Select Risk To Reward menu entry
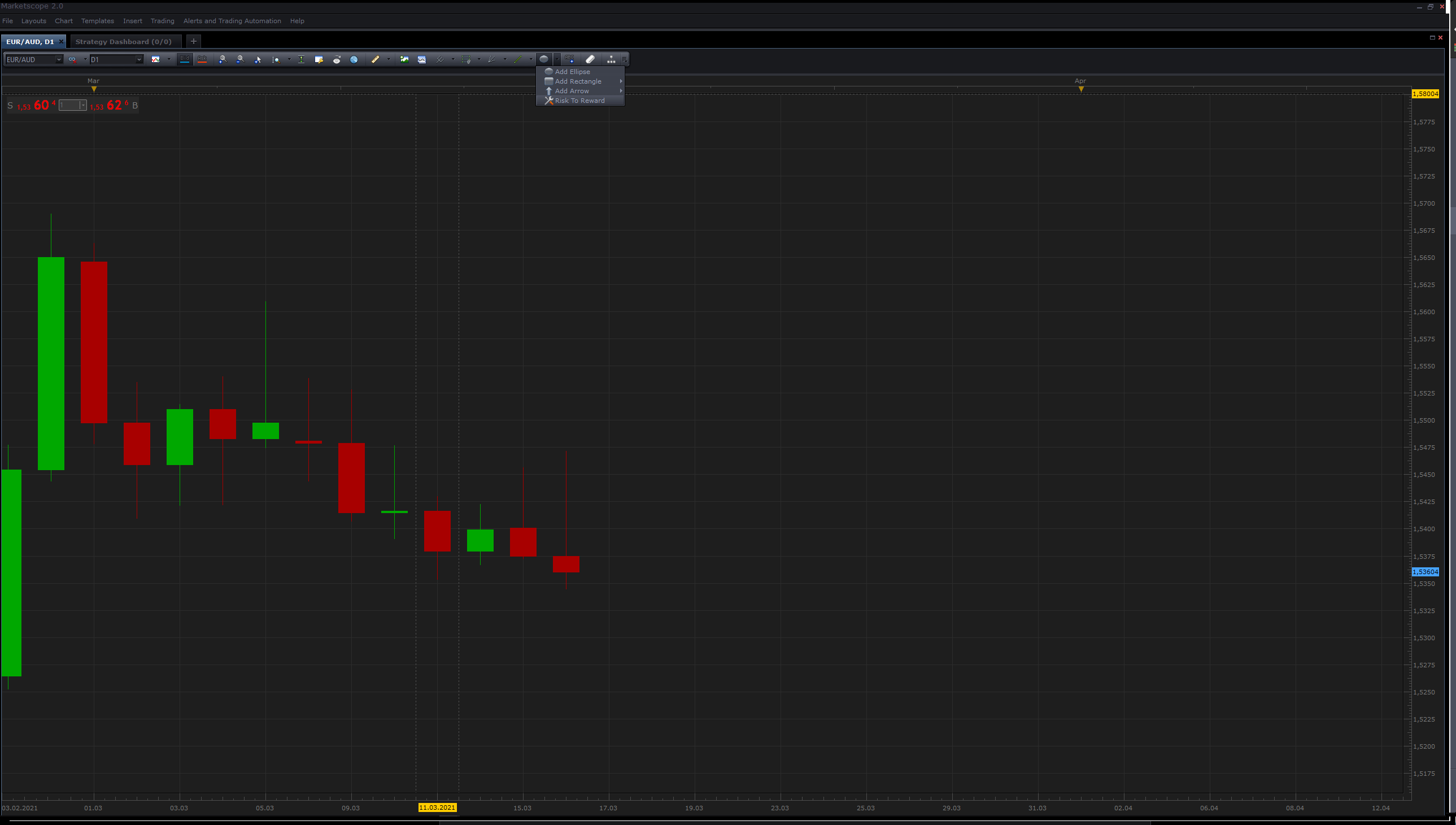This screenshot has height=825, width=1456. coord(581,101)
